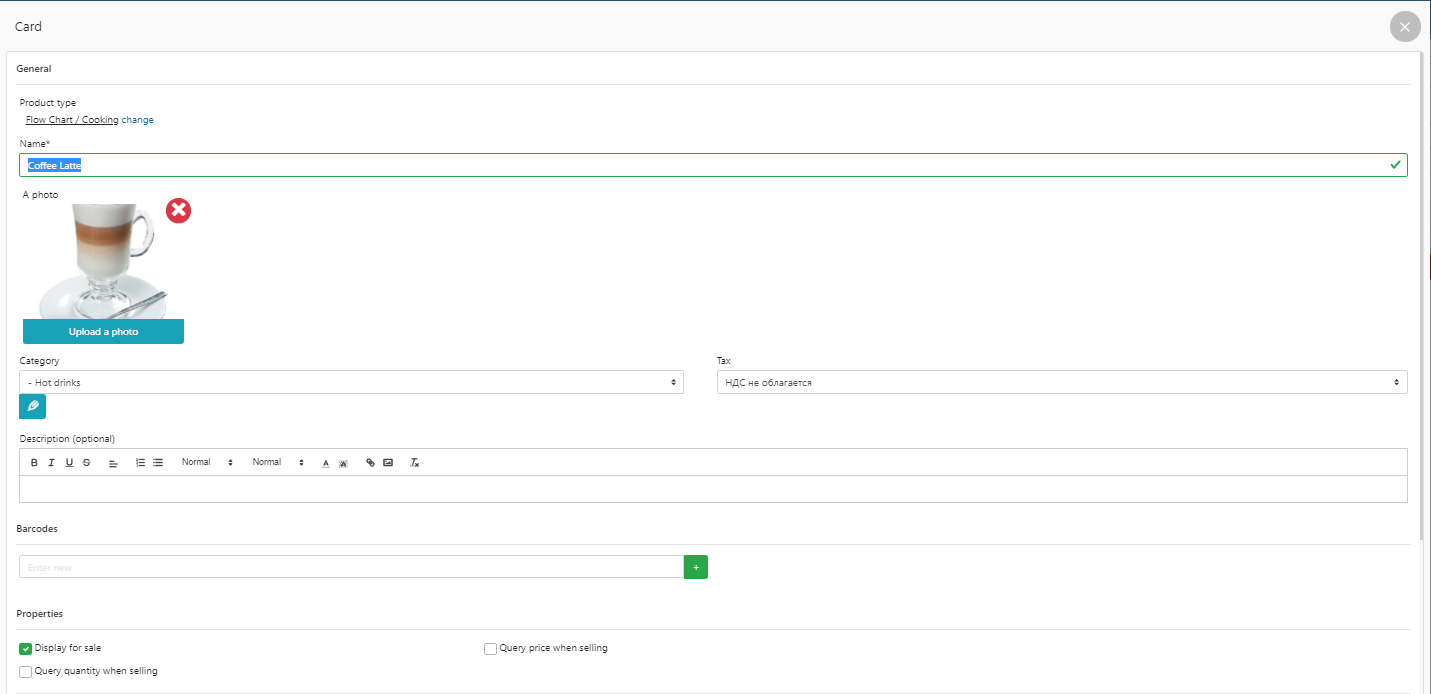Uncheck the Display for sale checkbox
Image resolution: width=1431 pixels, height=694 pixels.
(x=26, y=649)
